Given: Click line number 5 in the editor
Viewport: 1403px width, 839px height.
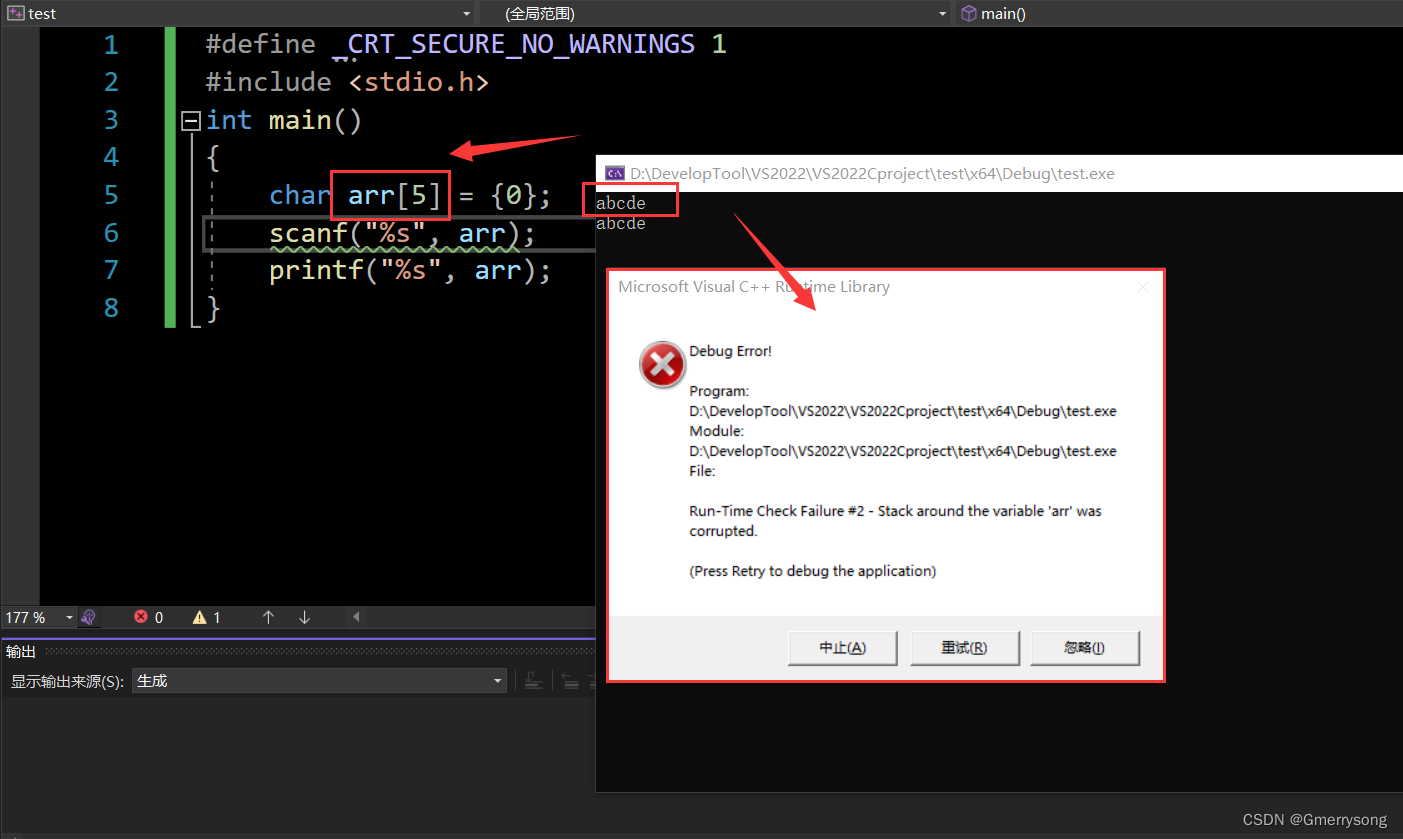Looking at the screenshot, I should [x=110, y=195].
